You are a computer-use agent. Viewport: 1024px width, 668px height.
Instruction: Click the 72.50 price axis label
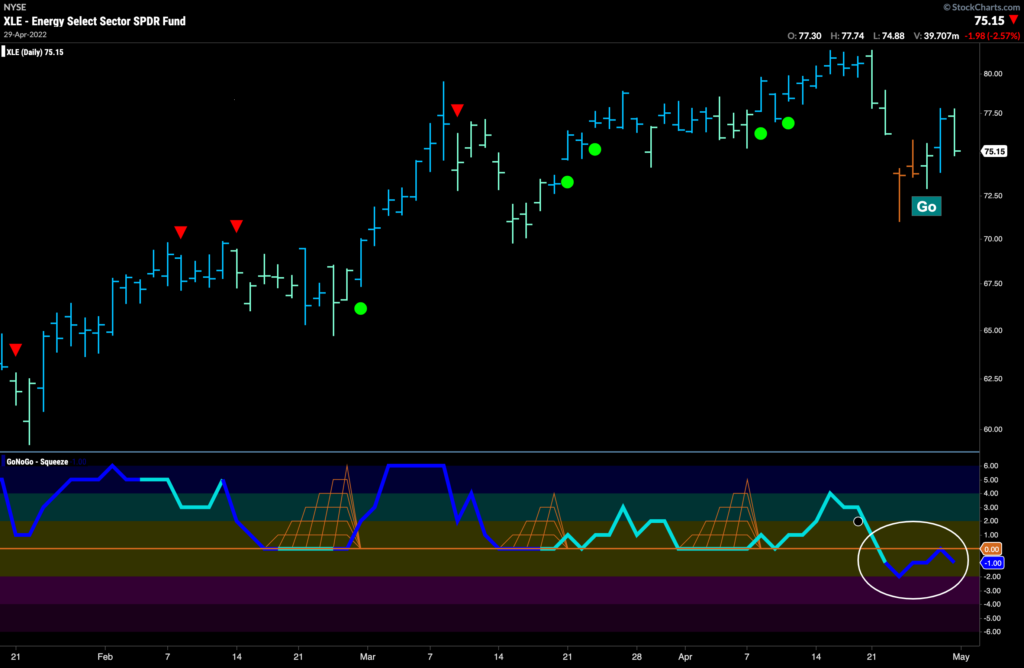click(993, 196)
